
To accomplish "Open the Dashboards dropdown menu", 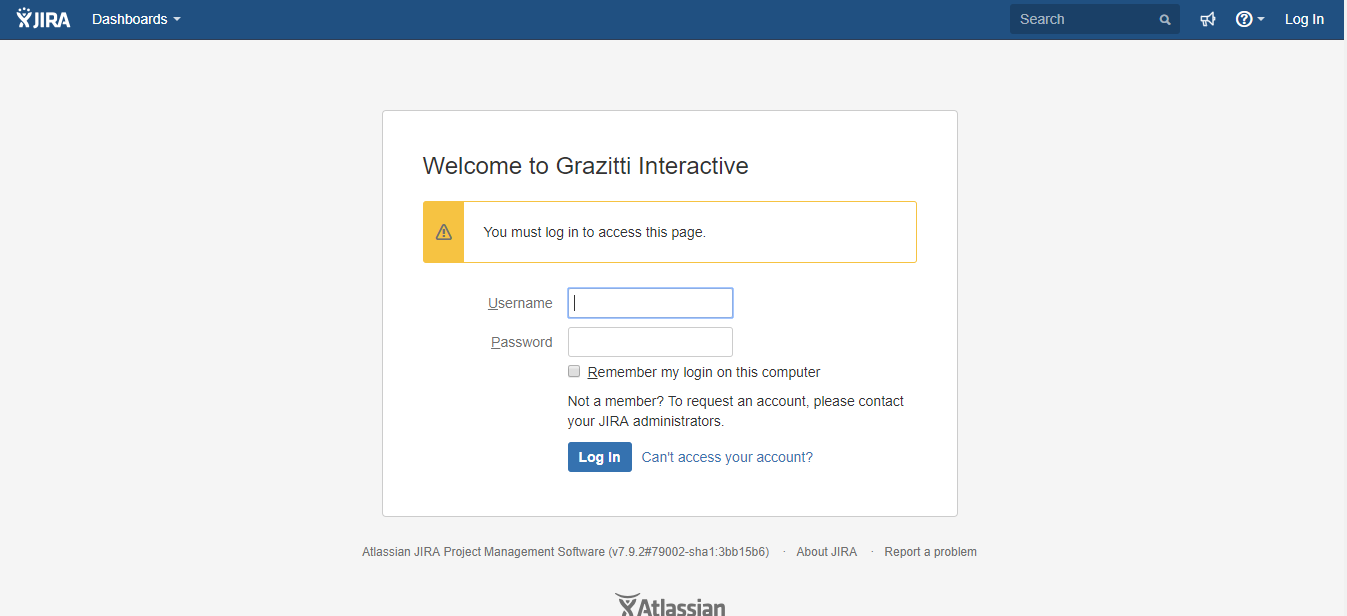I will pos(136,19).
